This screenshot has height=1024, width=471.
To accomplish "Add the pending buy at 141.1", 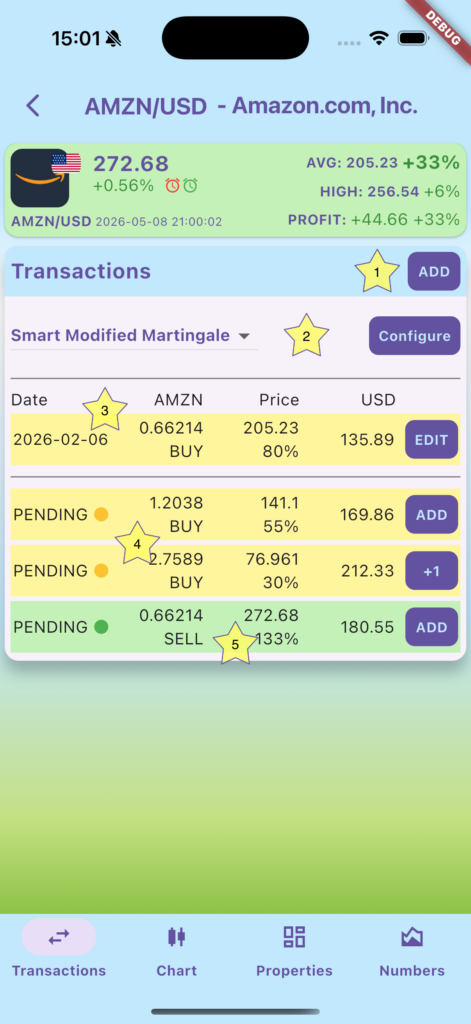I will pyautogui.click(x=432, y=515).
